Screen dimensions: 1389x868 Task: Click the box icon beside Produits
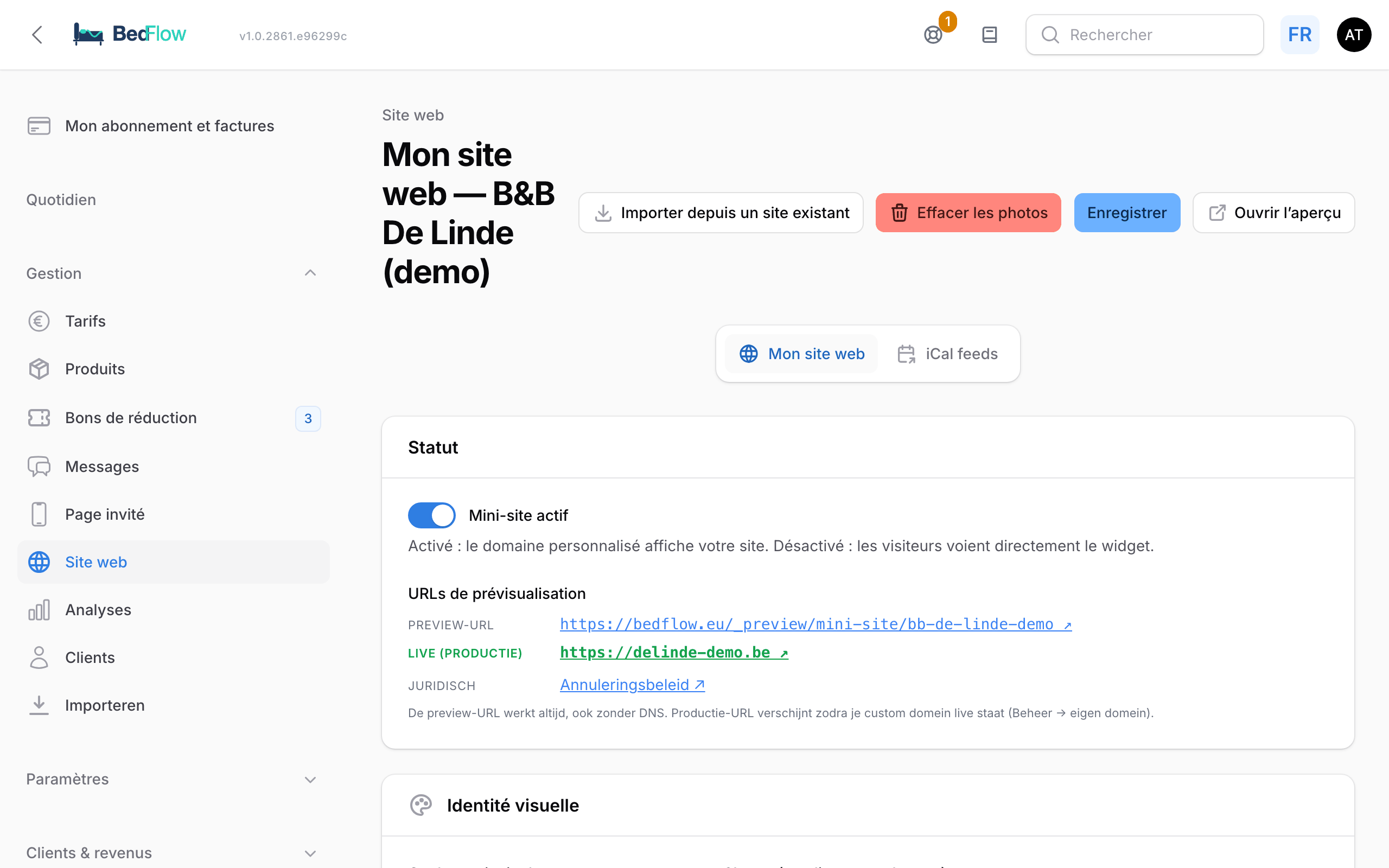tap(39, 369)
